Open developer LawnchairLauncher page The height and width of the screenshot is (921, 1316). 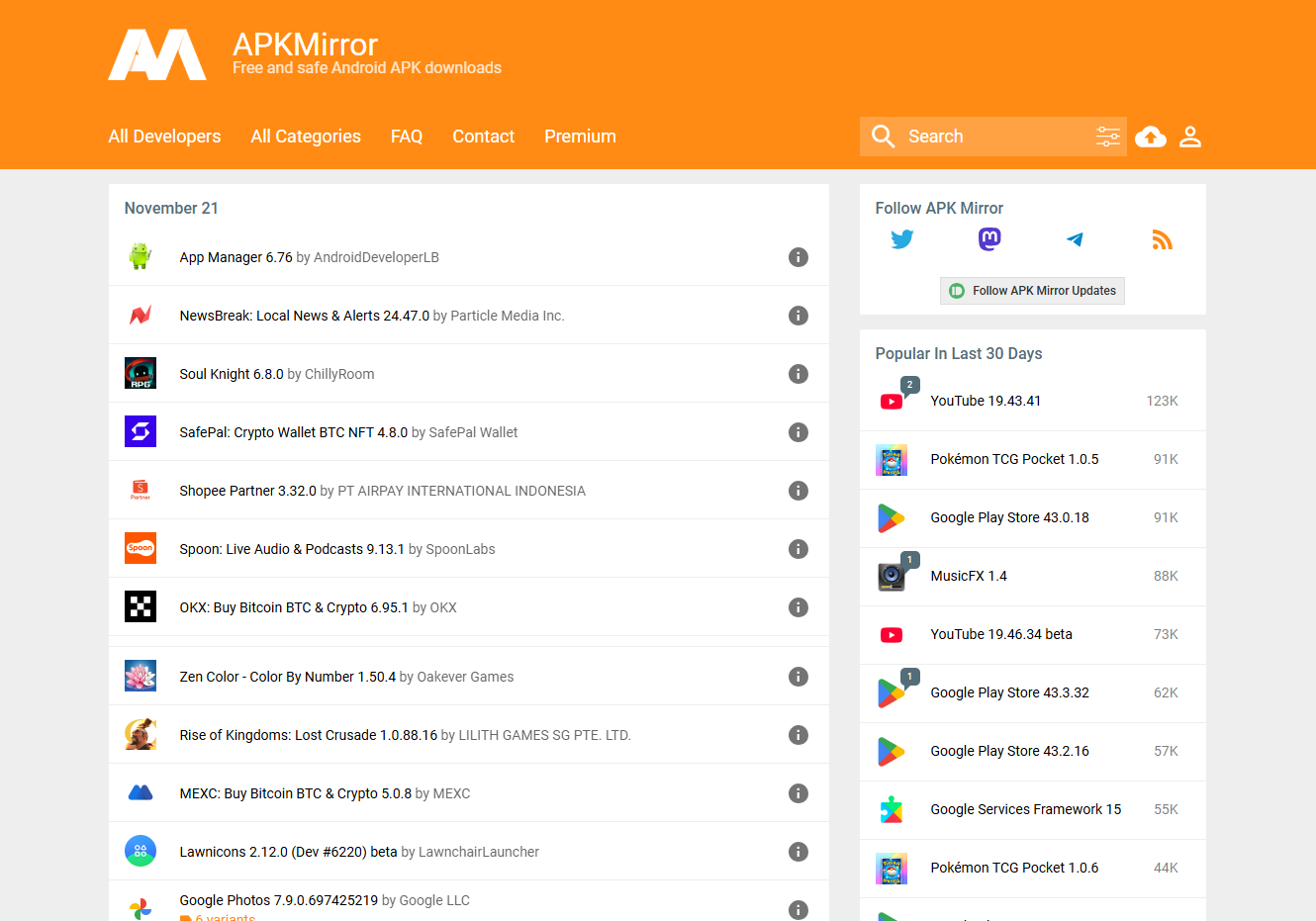coord(479,852)
